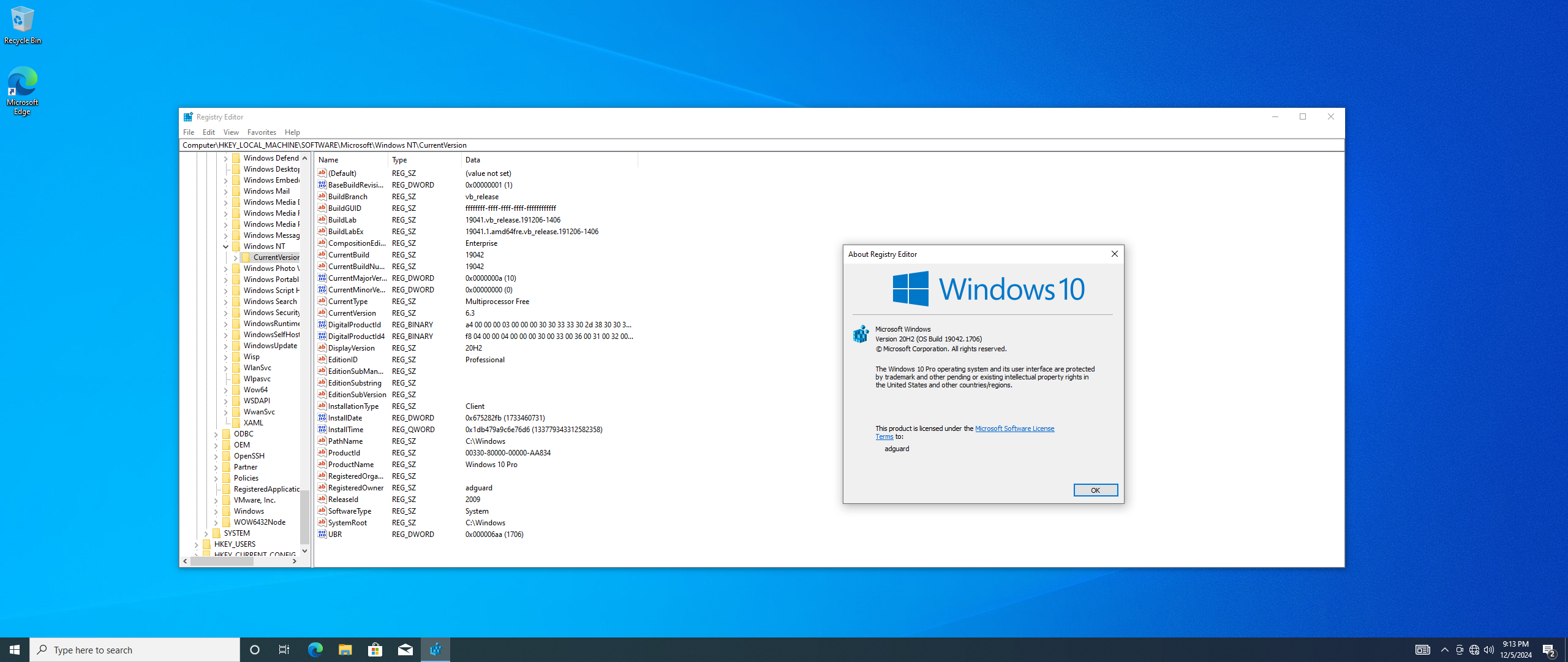
Task: Expand the Windows Search tree node
Action: click(x=225, y=302)
